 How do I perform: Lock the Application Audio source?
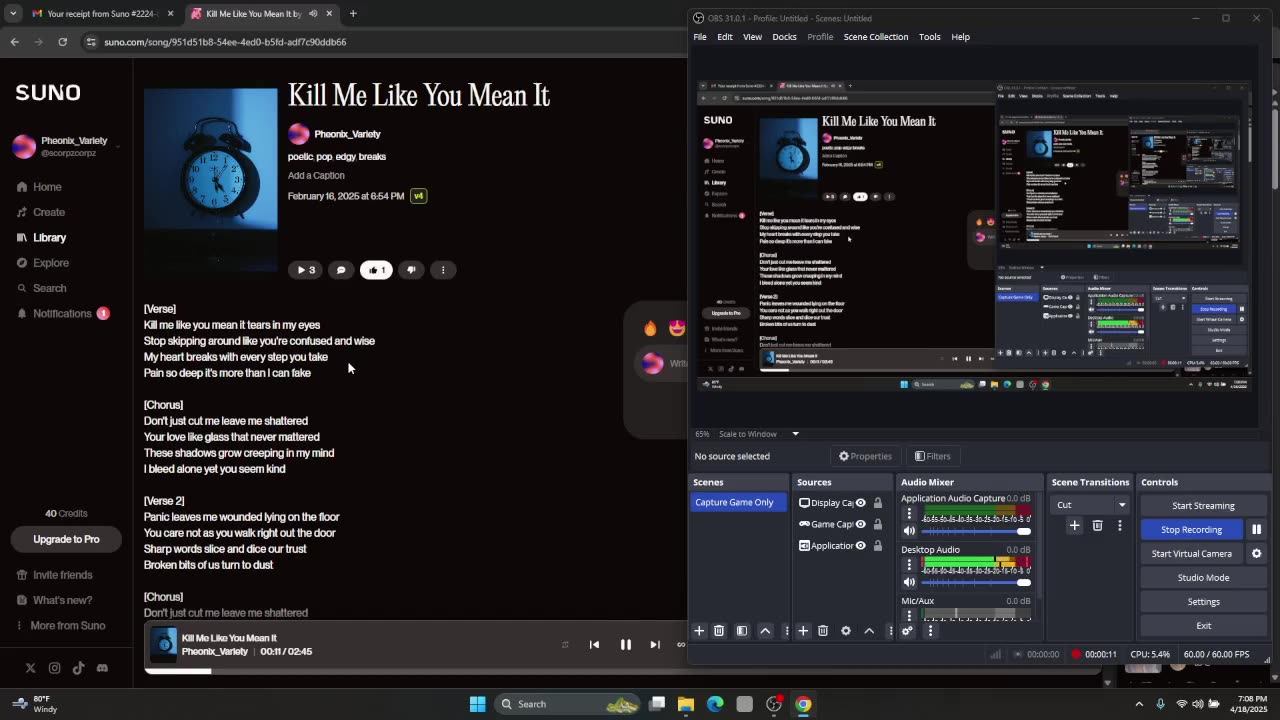click(878, 546)
